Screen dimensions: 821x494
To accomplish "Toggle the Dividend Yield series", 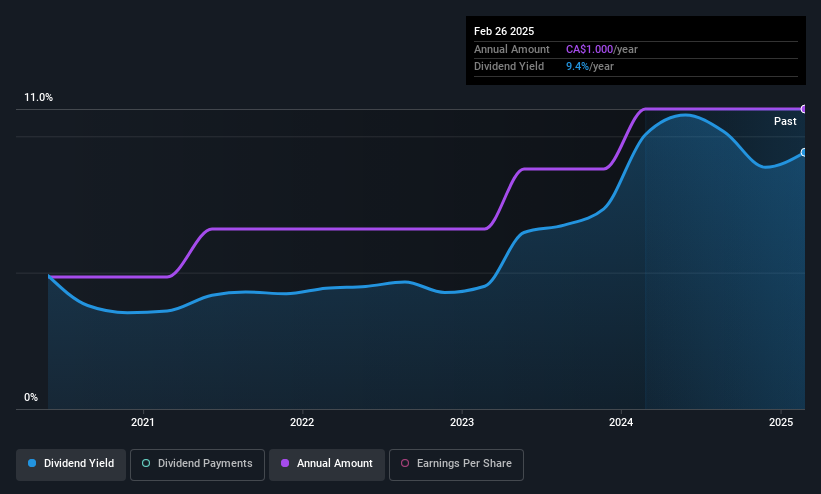I will 71,464.
